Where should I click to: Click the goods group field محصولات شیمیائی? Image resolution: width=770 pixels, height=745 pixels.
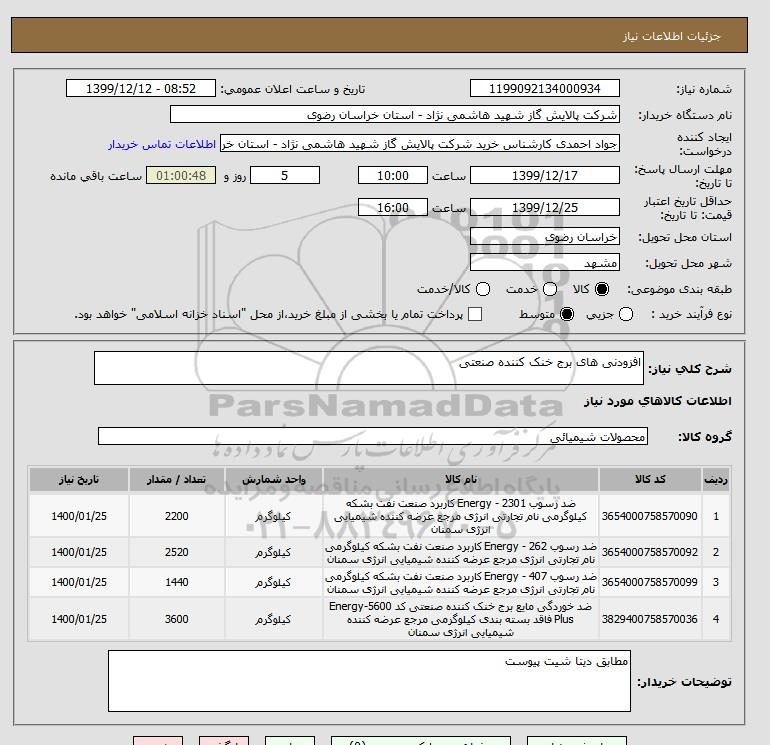click(x=373, y=436)
